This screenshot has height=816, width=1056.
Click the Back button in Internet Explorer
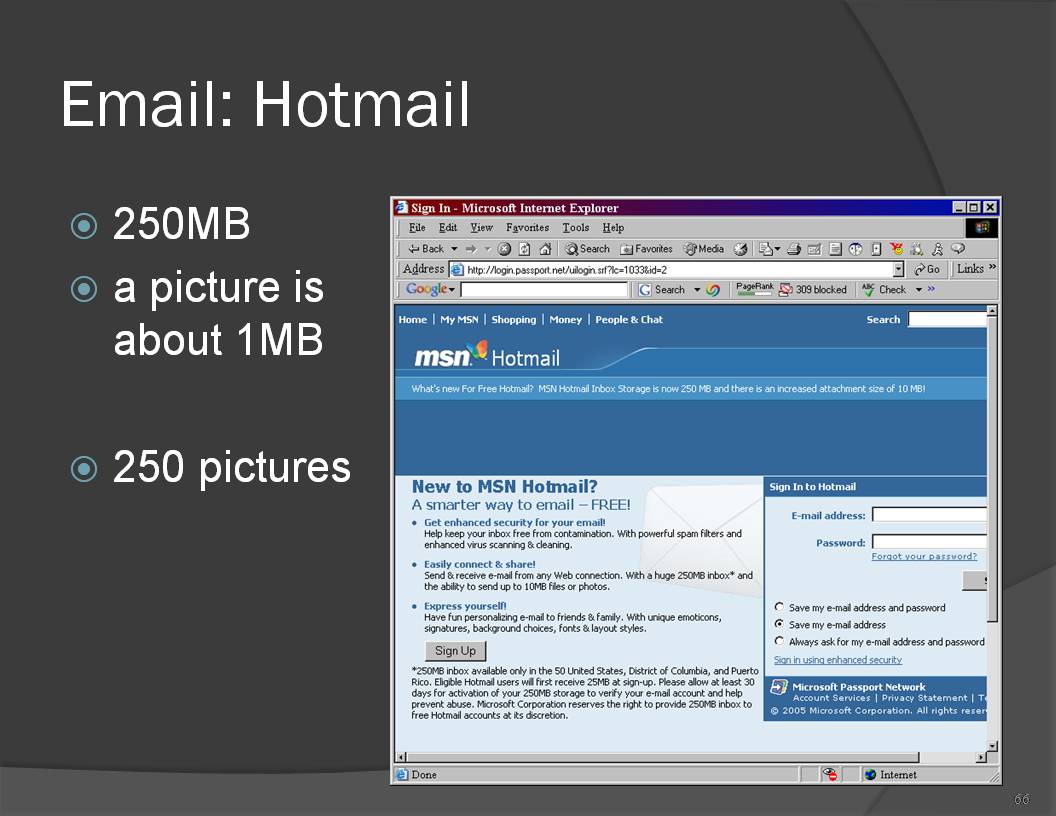pos(426,249)
